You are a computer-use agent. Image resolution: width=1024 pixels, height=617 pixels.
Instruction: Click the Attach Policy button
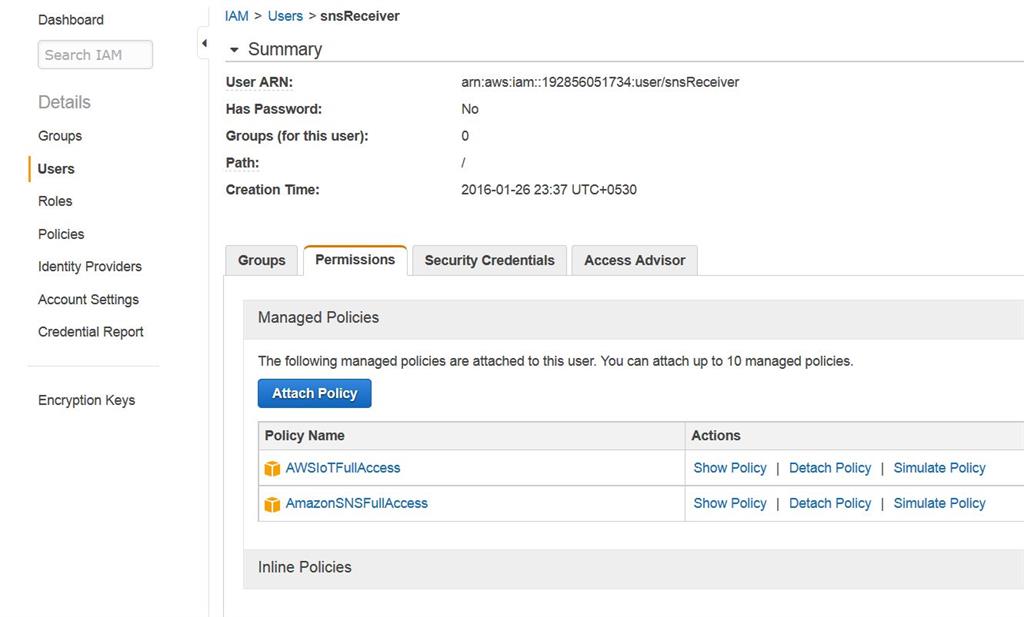point(314,393)
